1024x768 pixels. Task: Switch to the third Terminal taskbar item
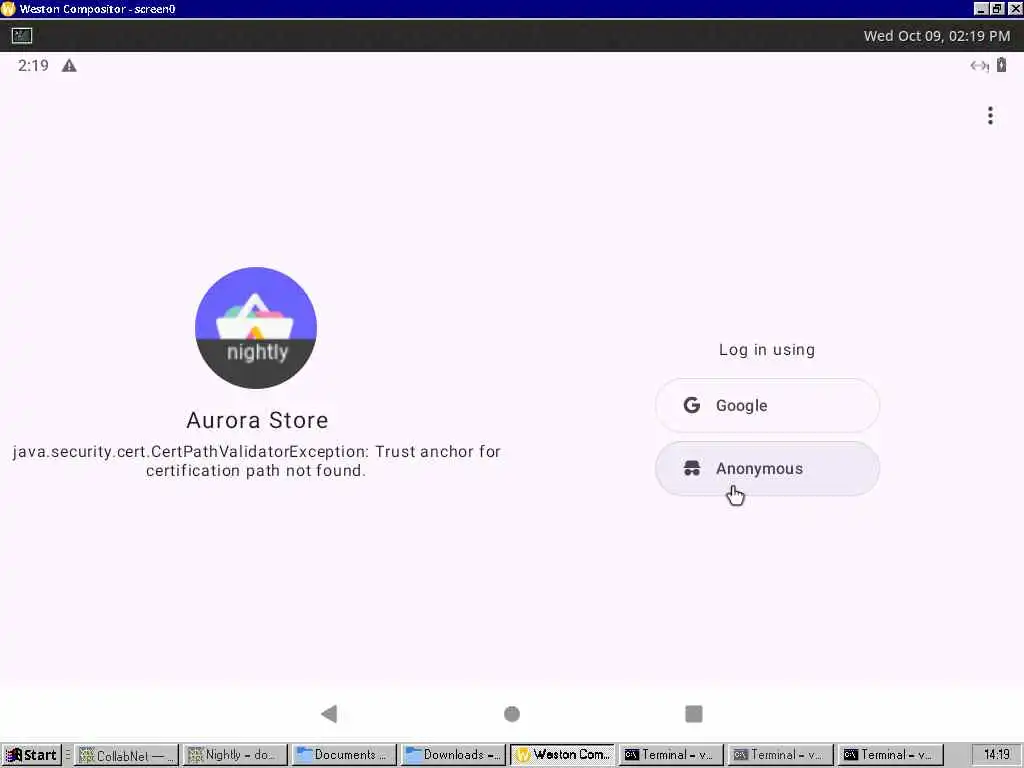[889, 755]
